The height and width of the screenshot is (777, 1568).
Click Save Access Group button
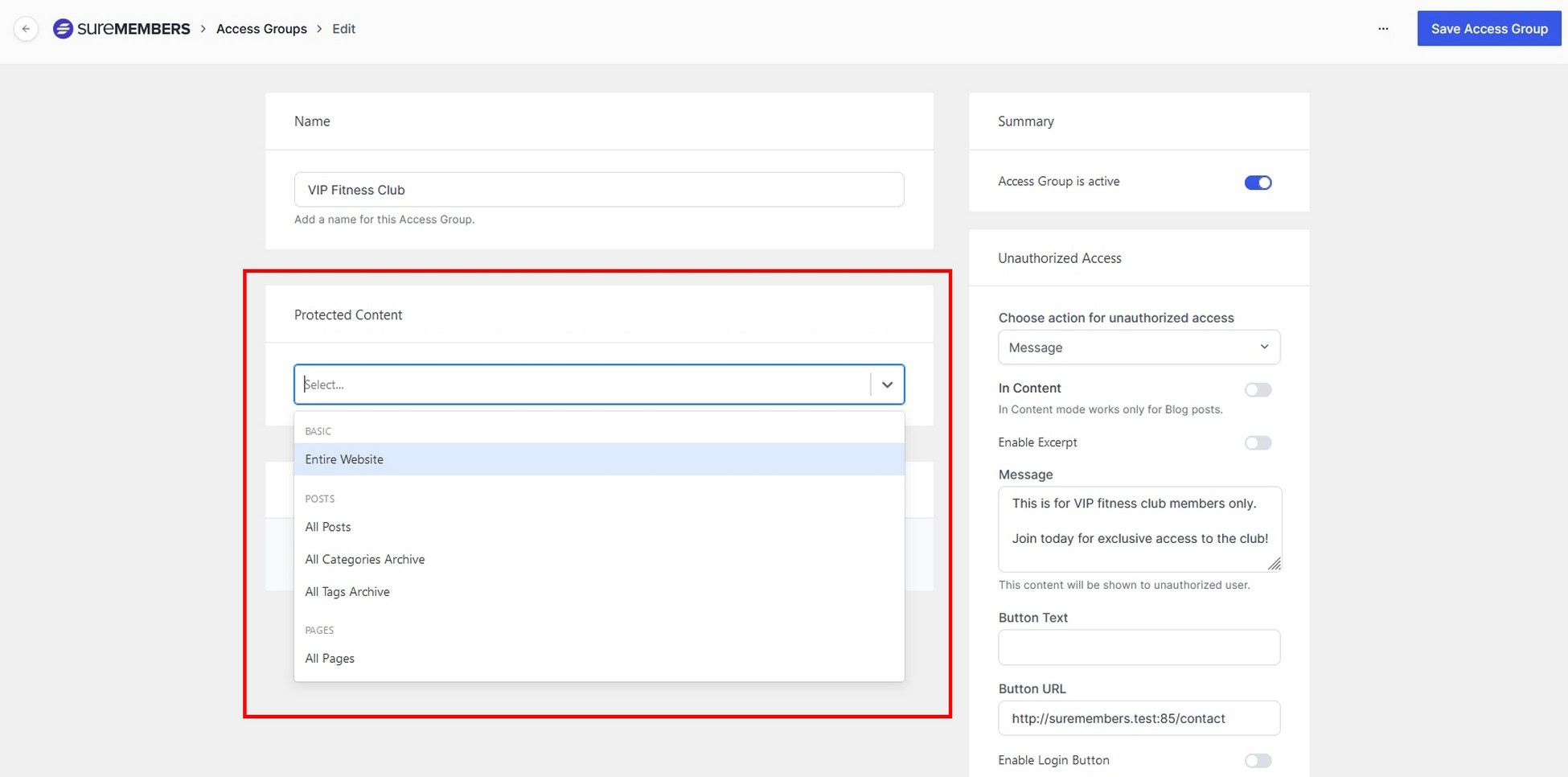[x=1488, y=29]
